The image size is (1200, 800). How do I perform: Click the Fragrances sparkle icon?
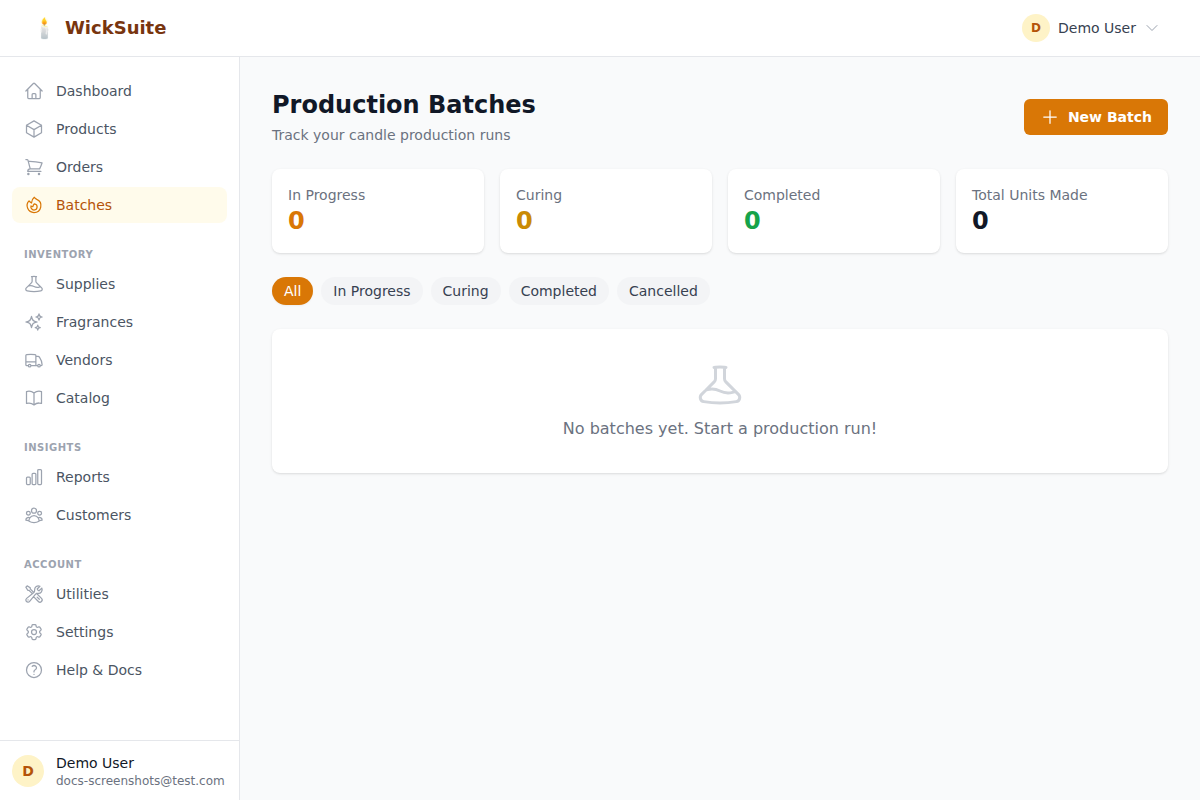coord(34,322)
